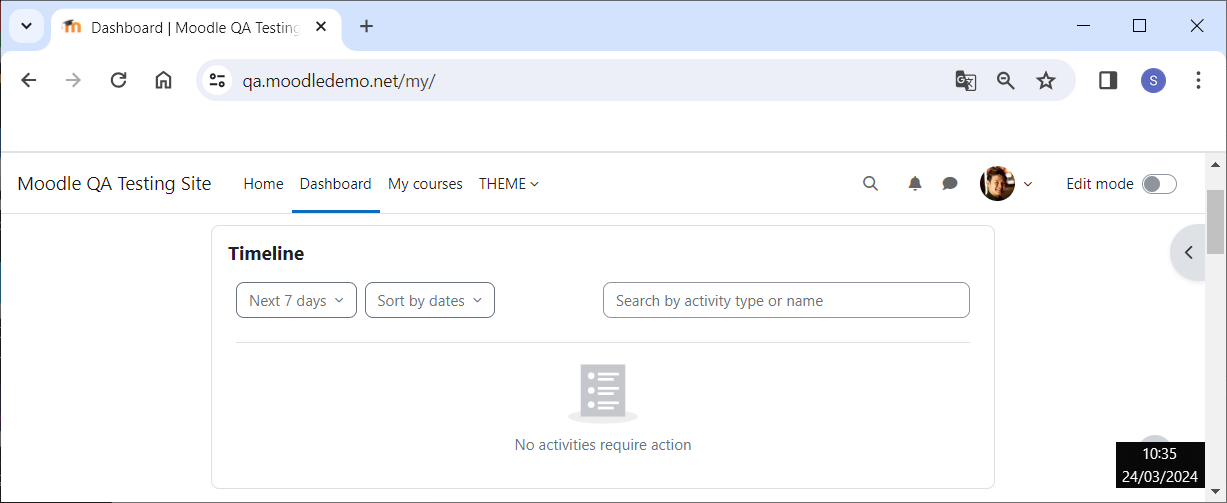Image resolution: width=1227 pixels, height=503 pixels.
Task: Open Chrome side panel icon
Action: pos(1108,81)
